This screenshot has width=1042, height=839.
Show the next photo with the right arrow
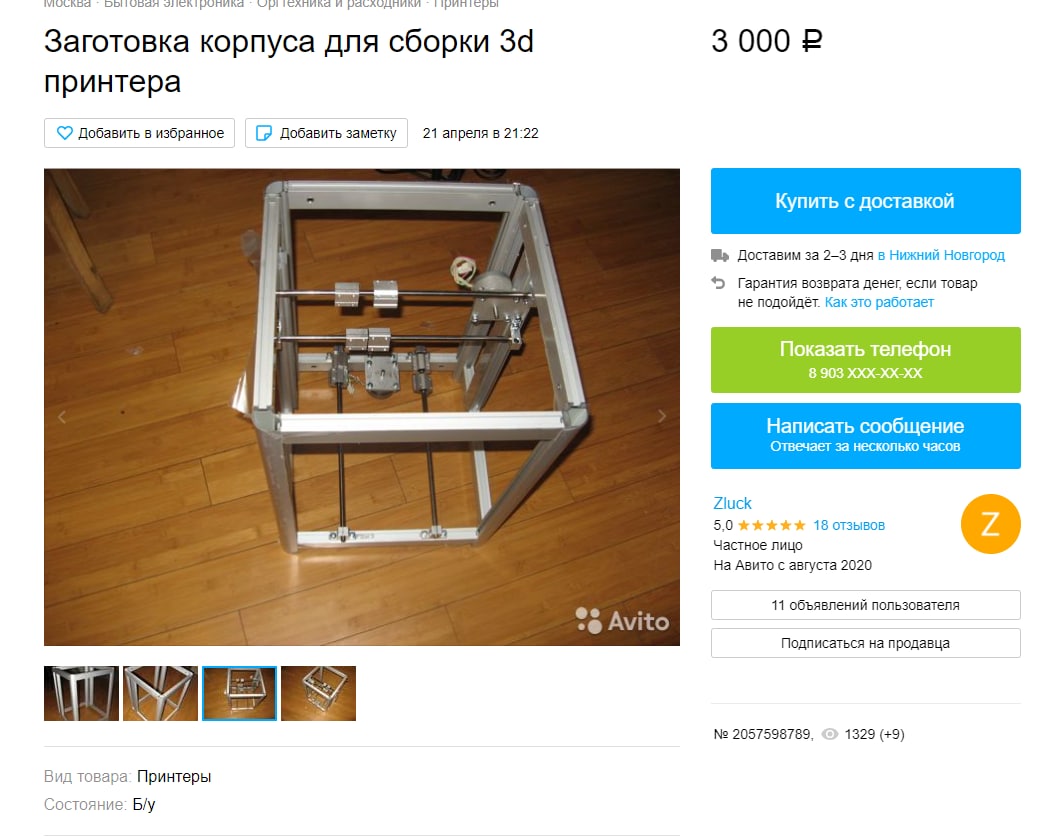coord(662,417)
